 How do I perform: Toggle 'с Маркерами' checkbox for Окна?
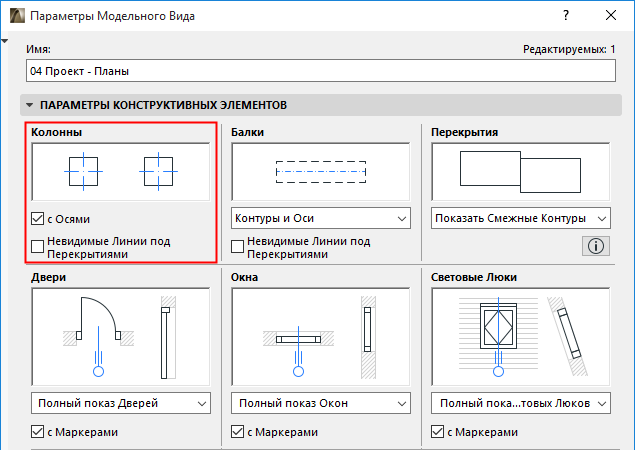click(x=237, y=432)
